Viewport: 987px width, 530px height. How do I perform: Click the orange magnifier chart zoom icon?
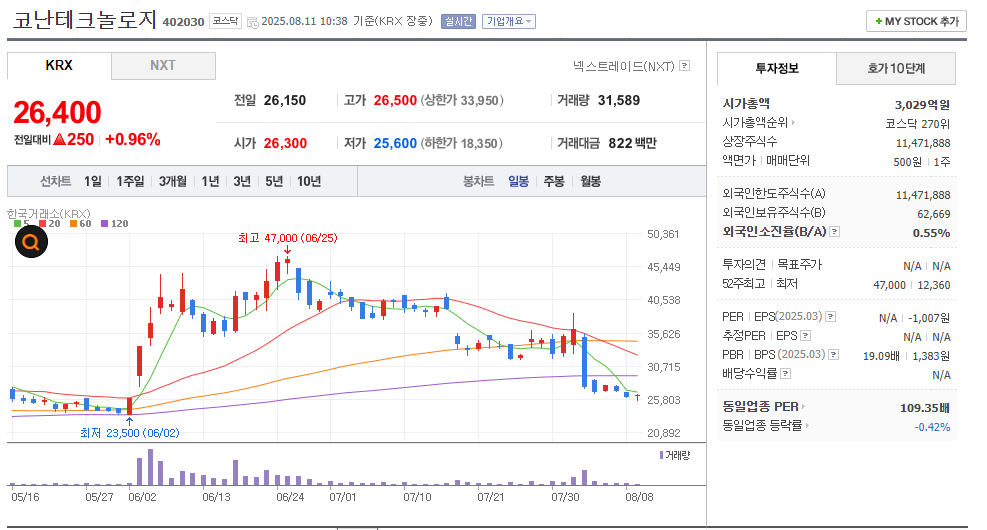(x=31, y=242)
